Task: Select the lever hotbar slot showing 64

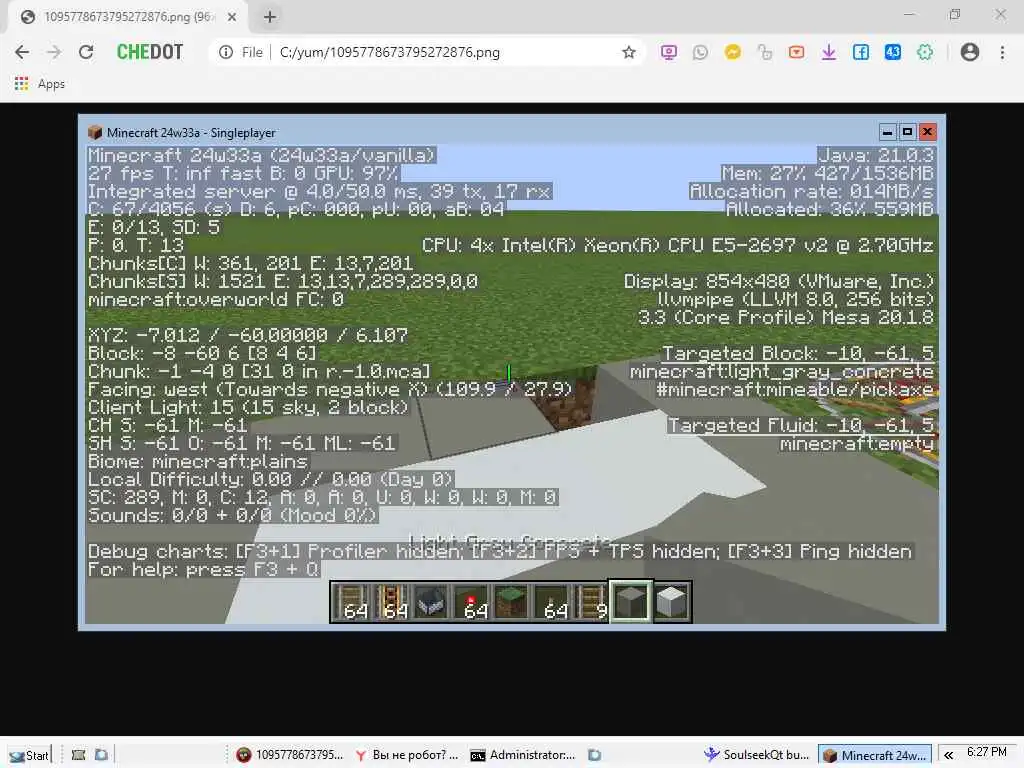Action: coord(551,601)
